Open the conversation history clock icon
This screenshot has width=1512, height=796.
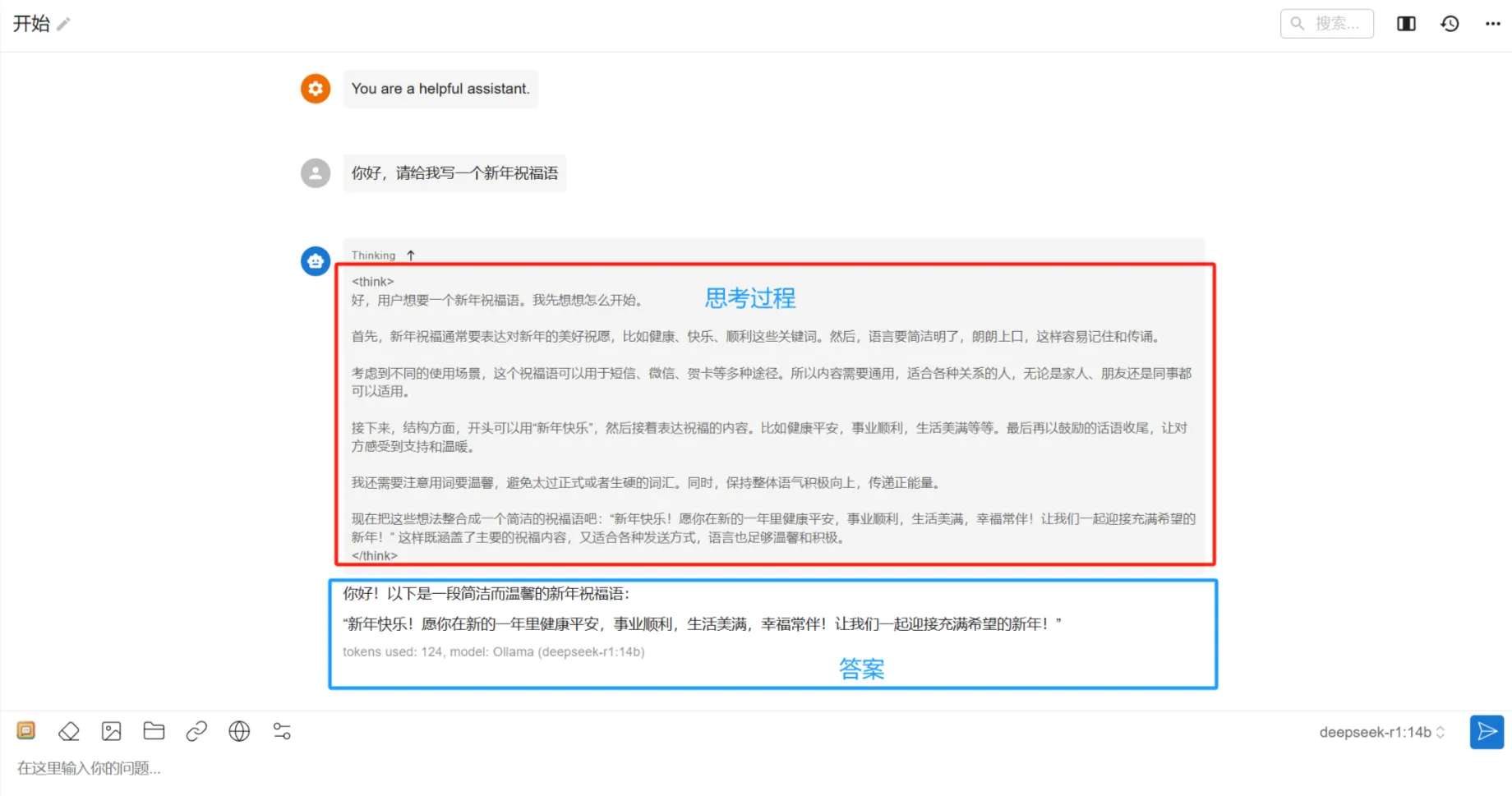(1450, 24)
